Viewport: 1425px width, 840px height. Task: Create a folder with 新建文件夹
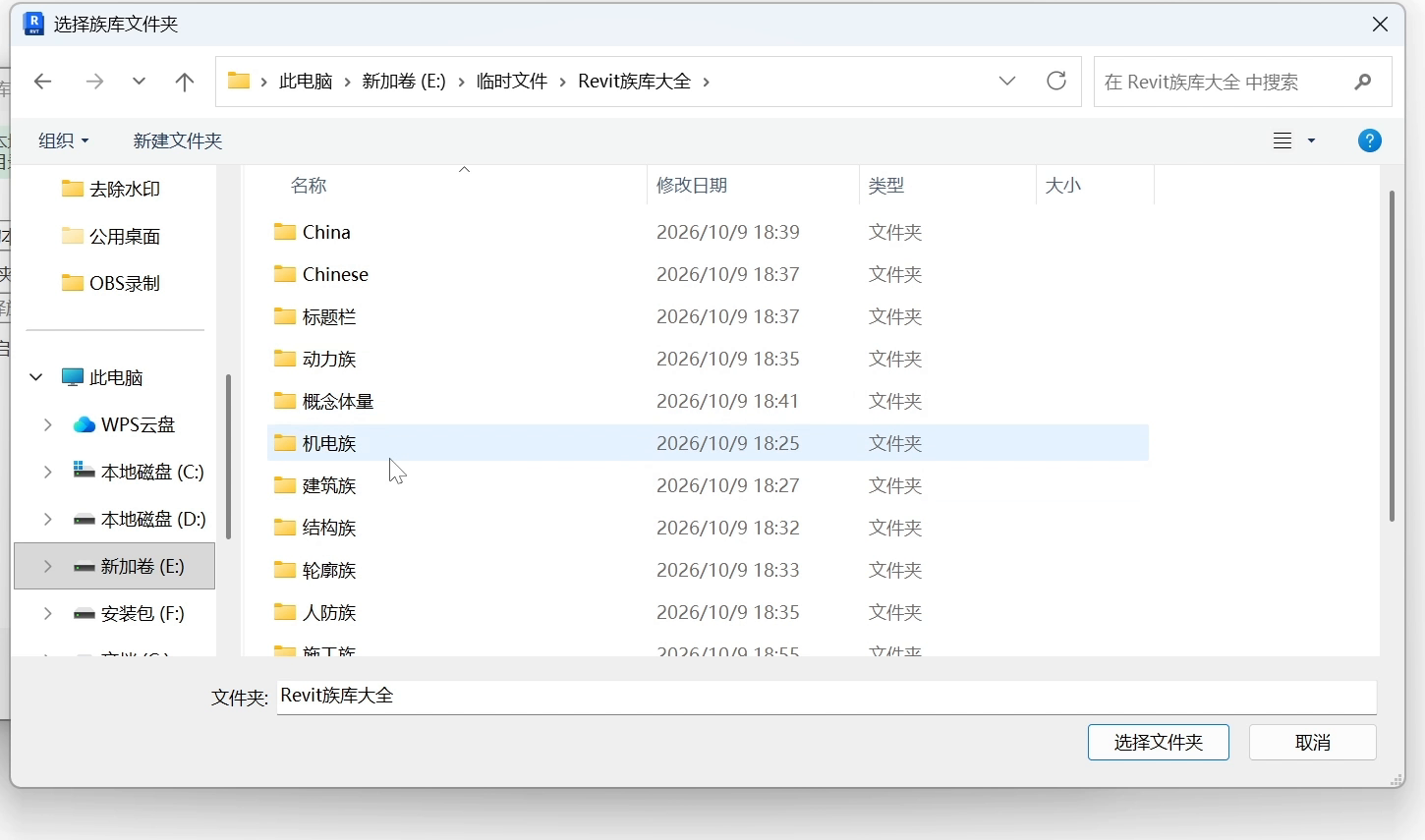point(178,140)
